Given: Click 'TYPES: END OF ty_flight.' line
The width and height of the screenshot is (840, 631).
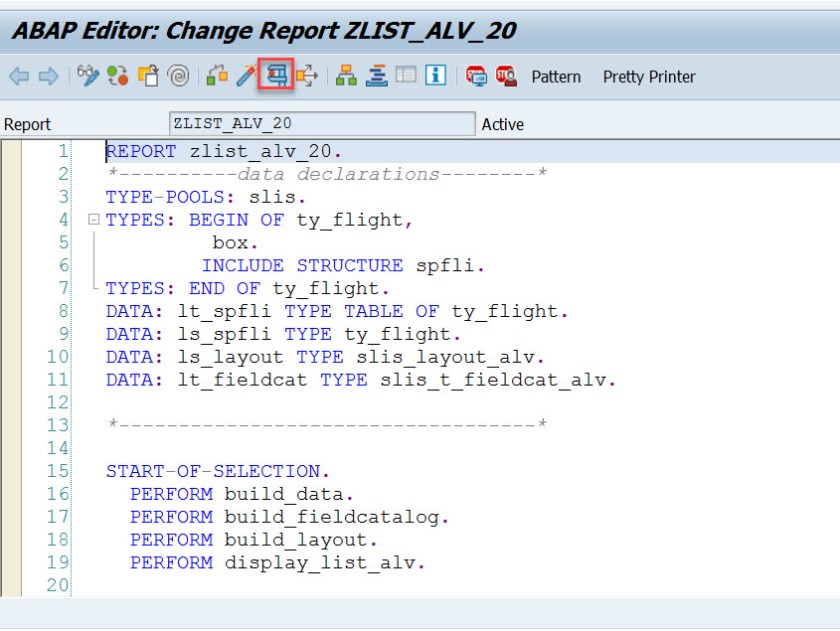Looking at the screenshot, I should [248, 288].
